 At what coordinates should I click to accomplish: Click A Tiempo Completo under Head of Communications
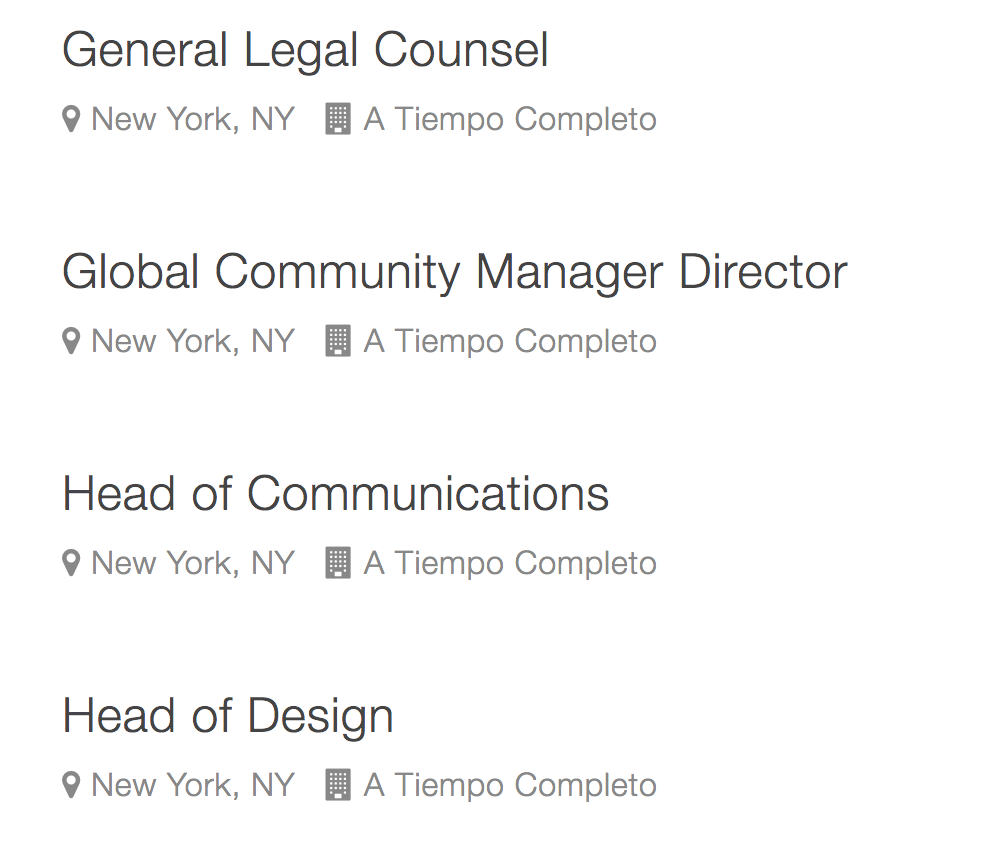[510, 564]
